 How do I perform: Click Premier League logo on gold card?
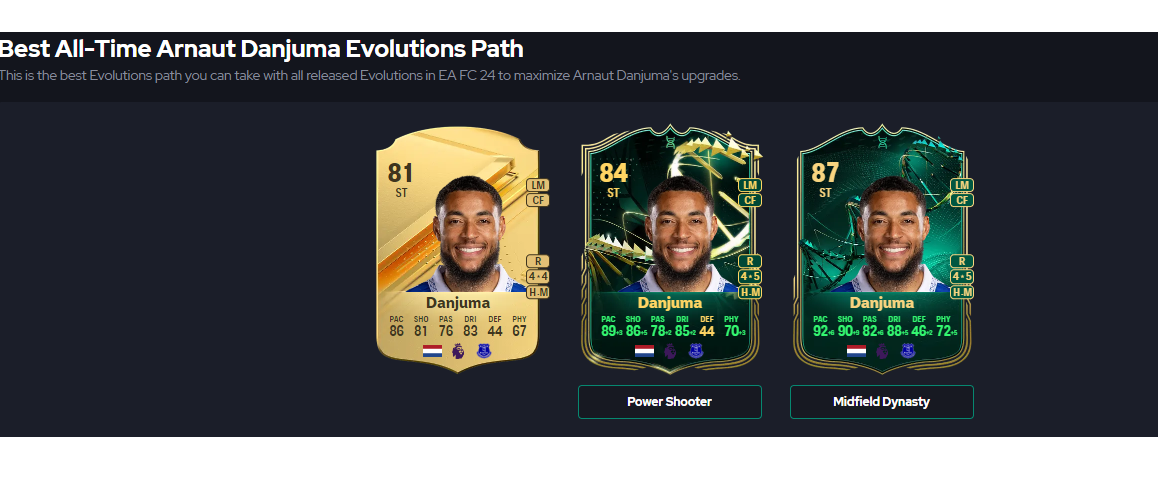(x=458, y=351)
